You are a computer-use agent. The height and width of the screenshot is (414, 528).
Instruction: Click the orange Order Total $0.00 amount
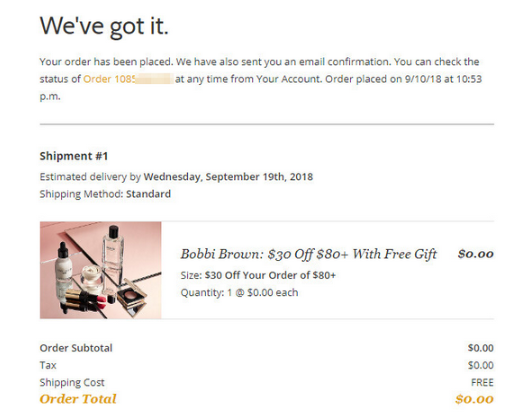click(x=474, y=399)
